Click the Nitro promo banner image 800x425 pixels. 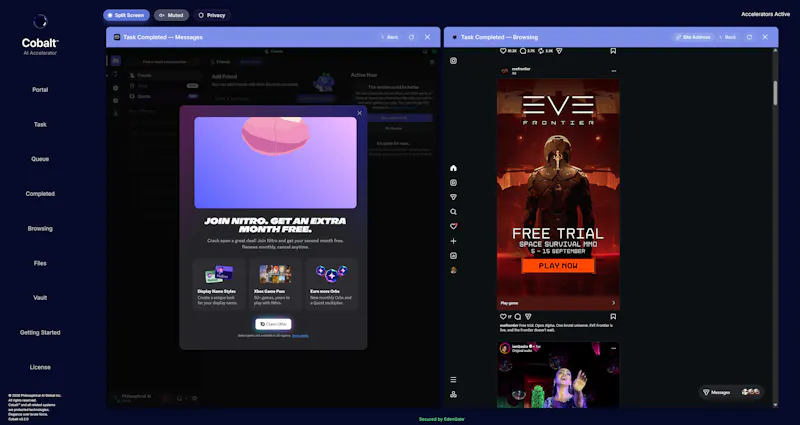pos(276,163)
